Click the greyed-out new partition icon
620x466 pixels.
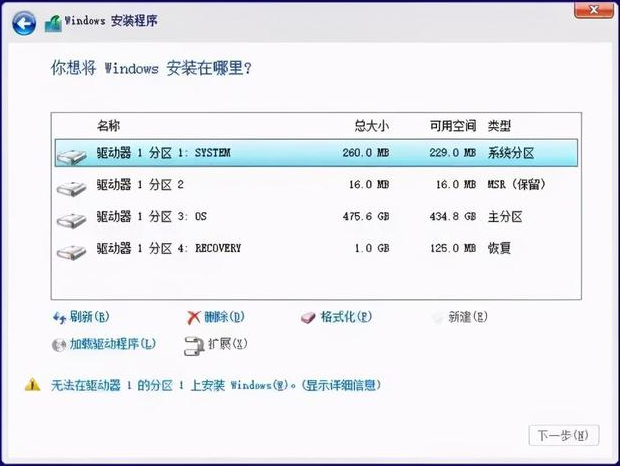pyautogui.click(x=438, y=317)
